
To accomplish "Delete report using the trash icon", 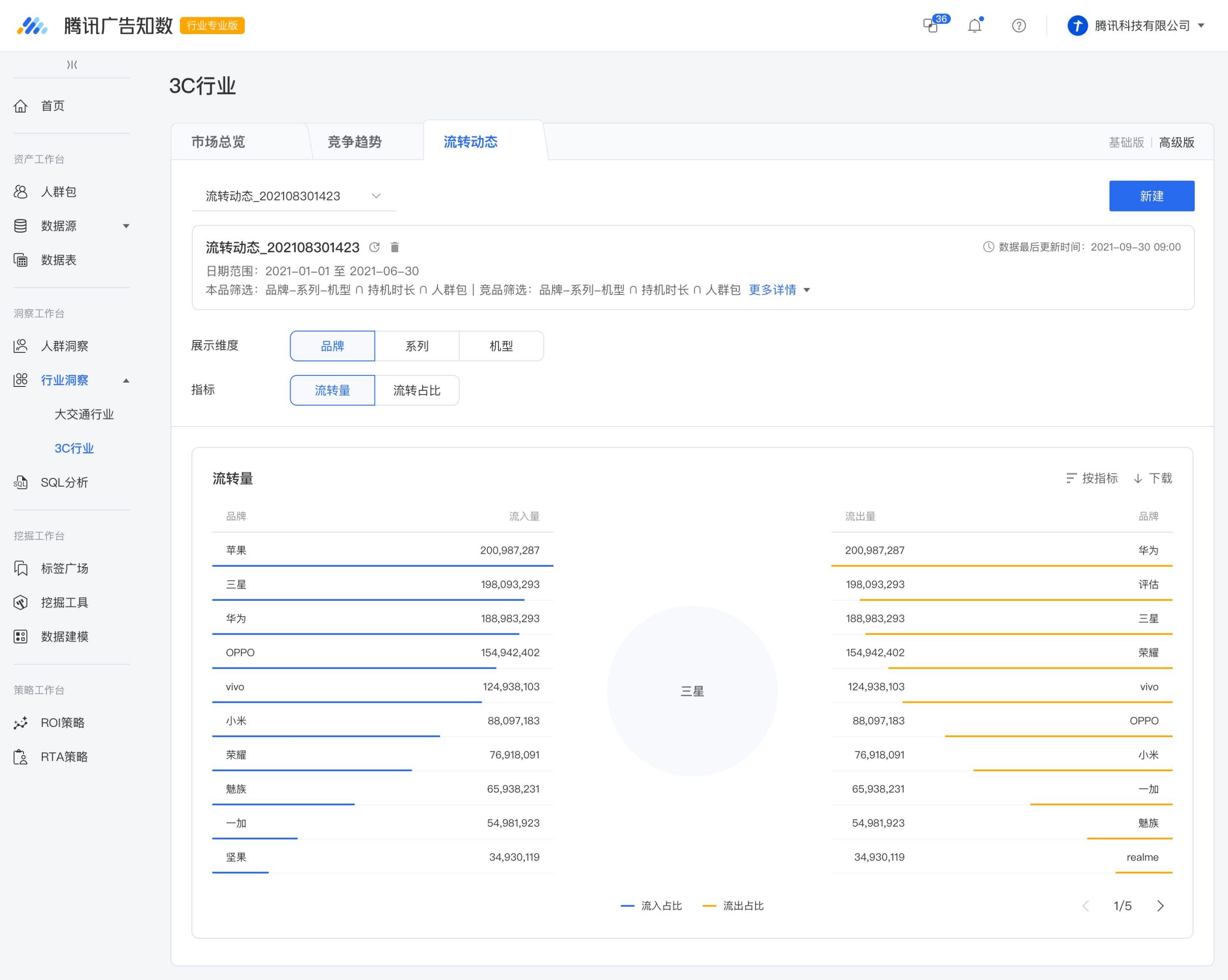I will (x=395, y=247).
